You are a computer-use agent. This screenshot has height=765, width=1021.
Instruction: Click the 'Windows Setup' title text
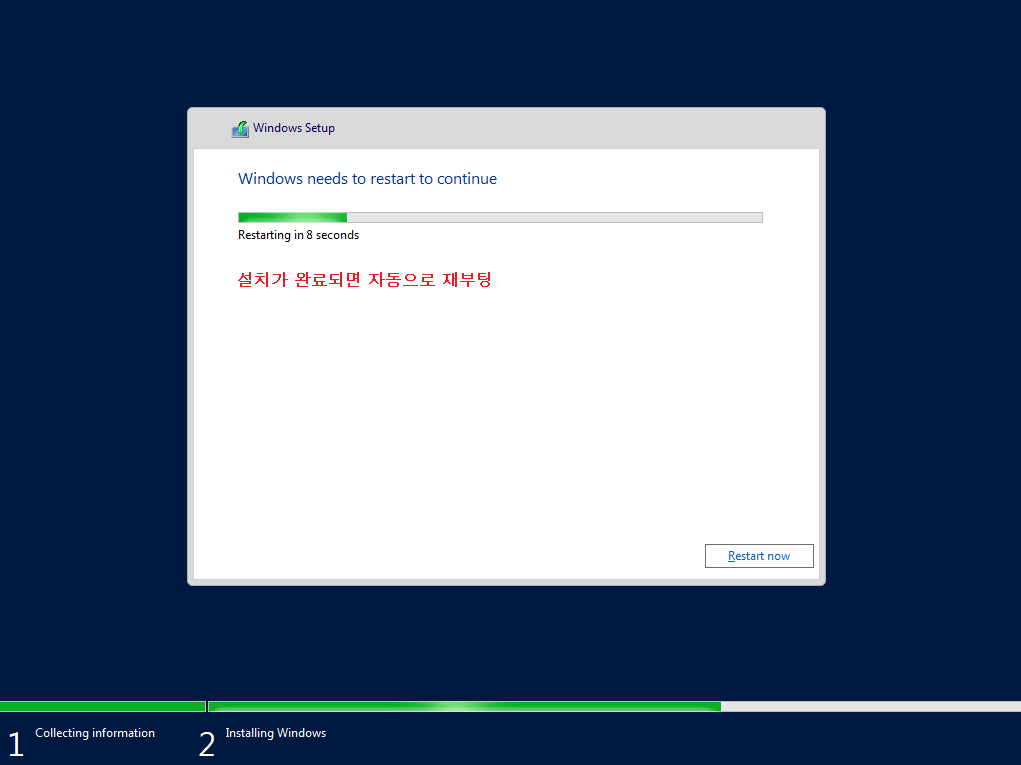pos(294,128)
